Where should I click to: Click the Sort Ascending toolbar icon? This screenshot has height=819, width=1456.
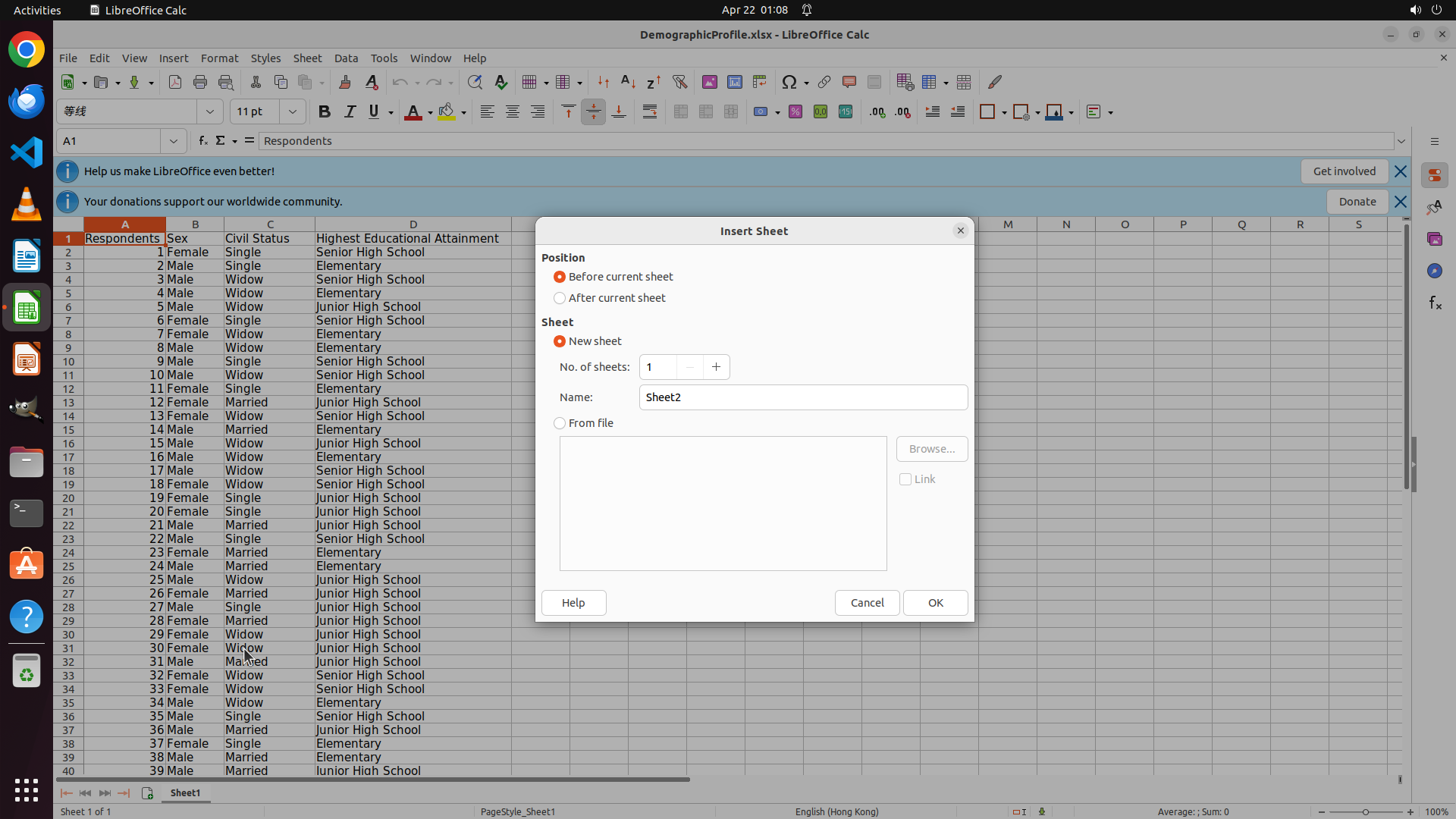click(x=628, y=82)
